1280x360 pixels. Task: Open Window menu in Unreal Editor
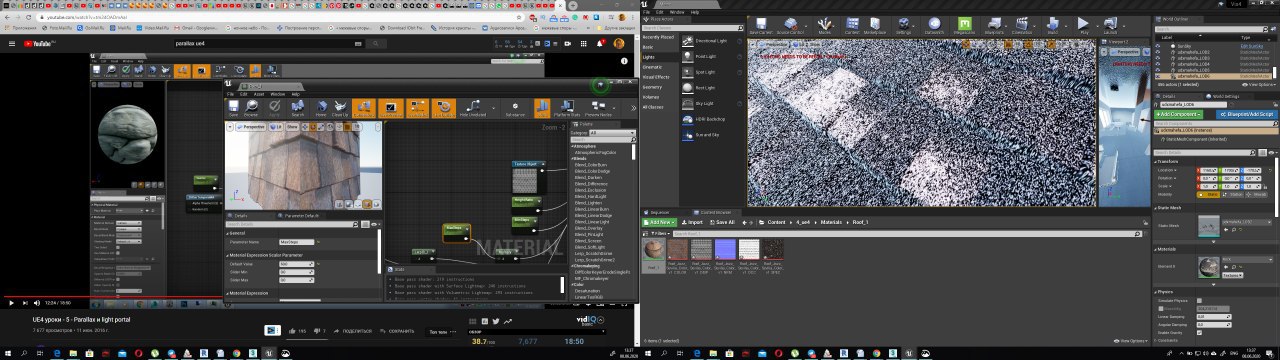(677, 12)
